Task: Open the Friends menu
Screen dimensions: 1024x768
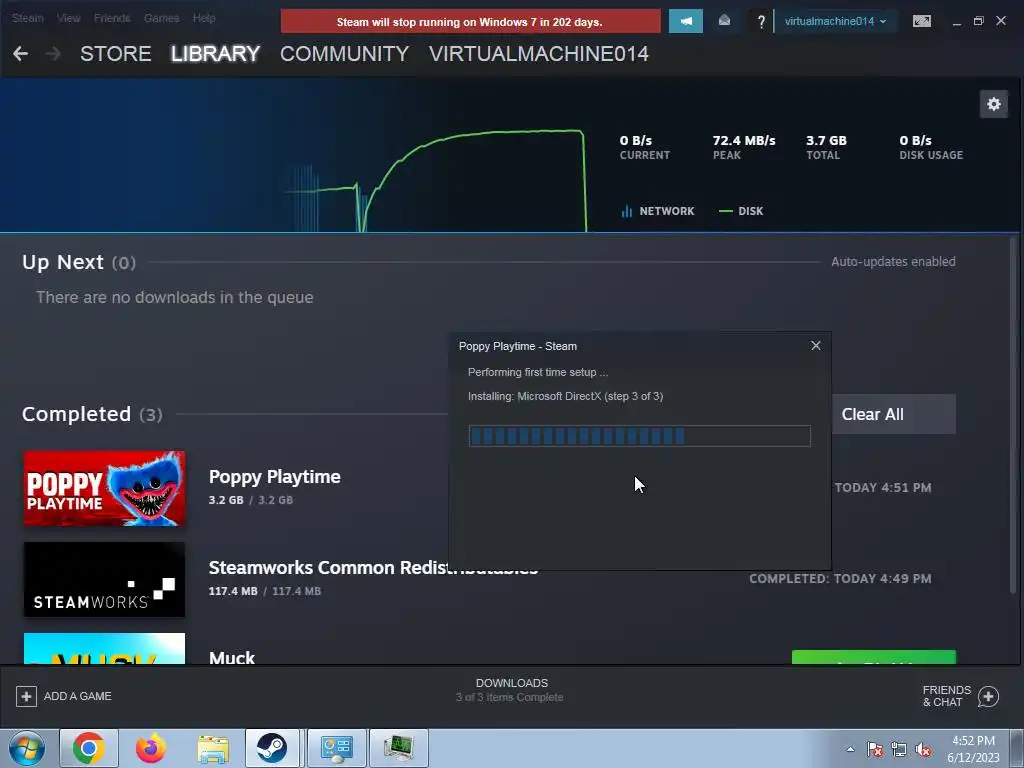Action: tap(112, 18)
